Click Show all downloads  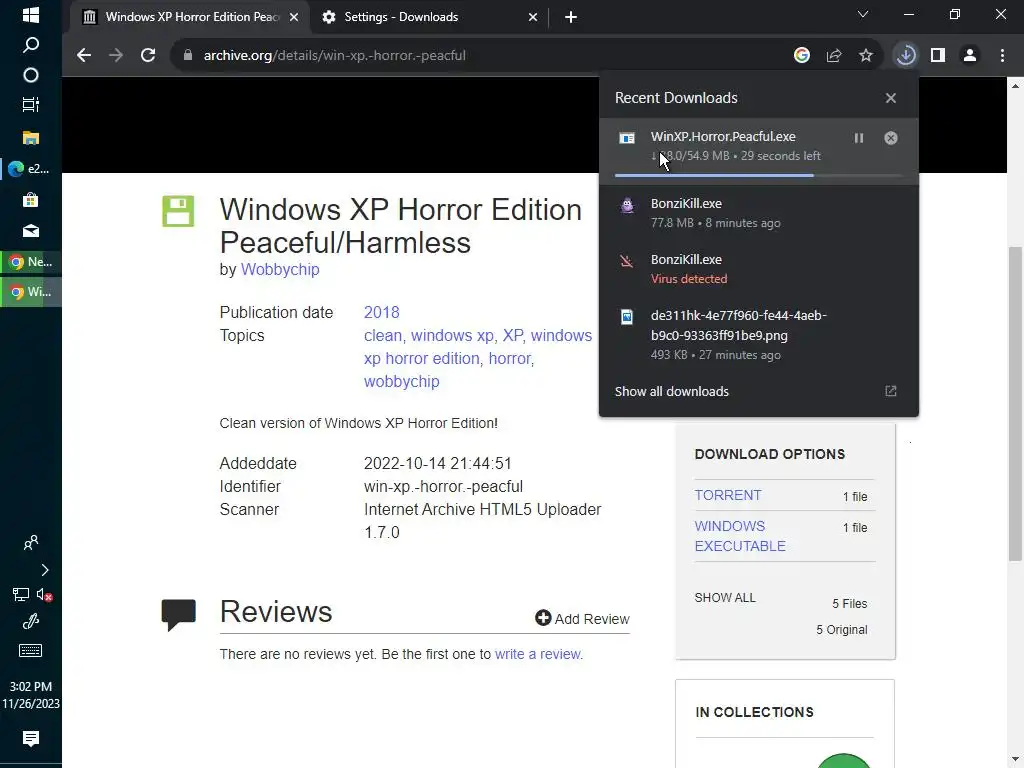671,391
